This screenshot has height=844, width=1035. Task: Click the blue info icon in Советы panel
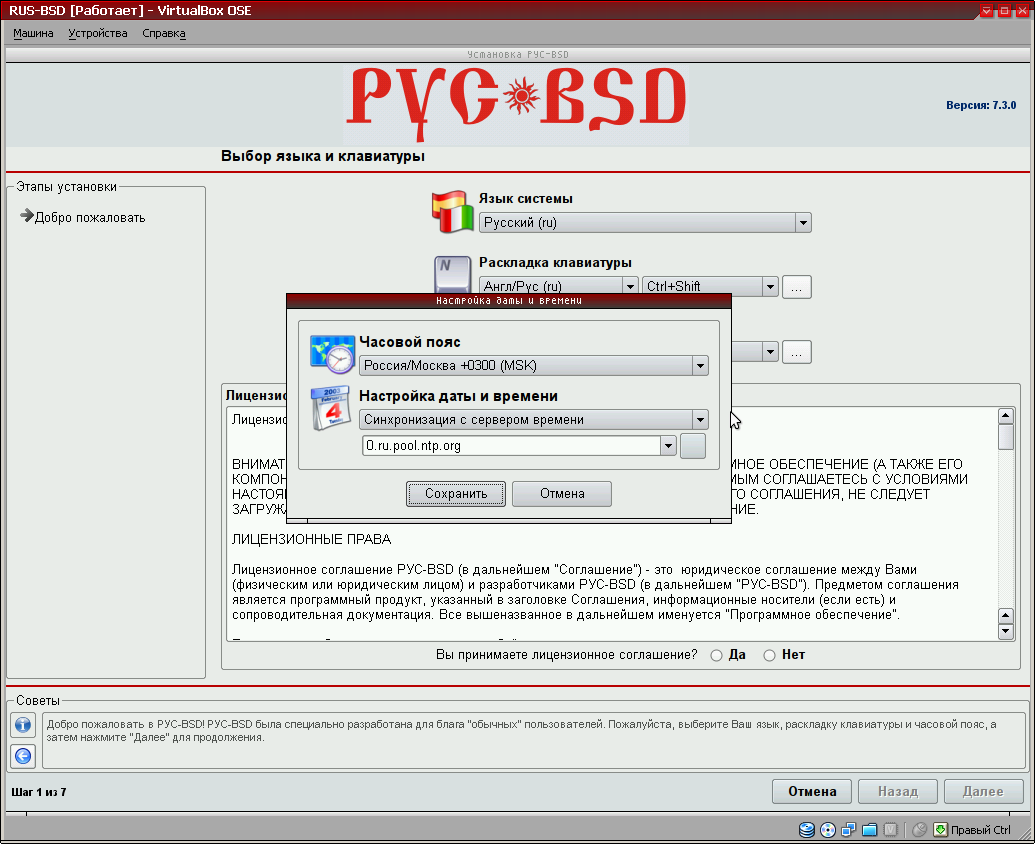coord(23,725)
